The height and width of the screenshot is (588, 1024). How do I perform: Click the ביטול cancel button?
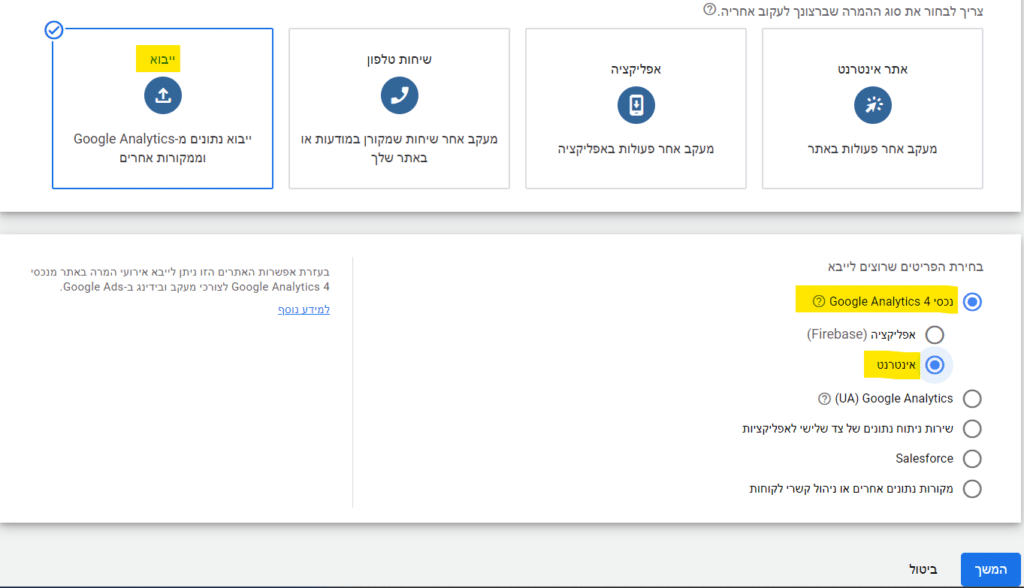coord(923,569)
